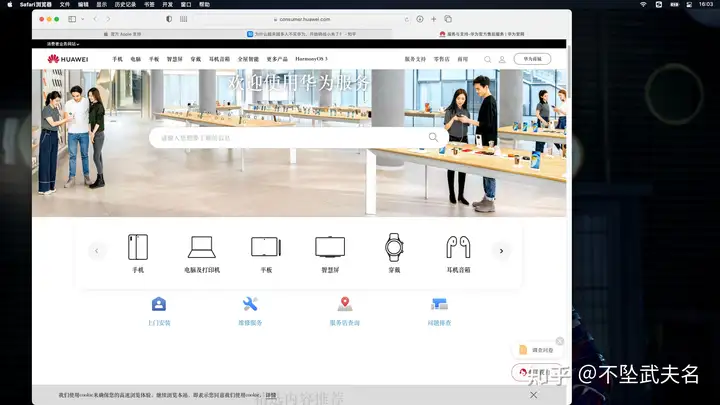This screenshot has width=720, height=405.
Task: Close the survey widget with its X
Action: [x=560, y=341]
